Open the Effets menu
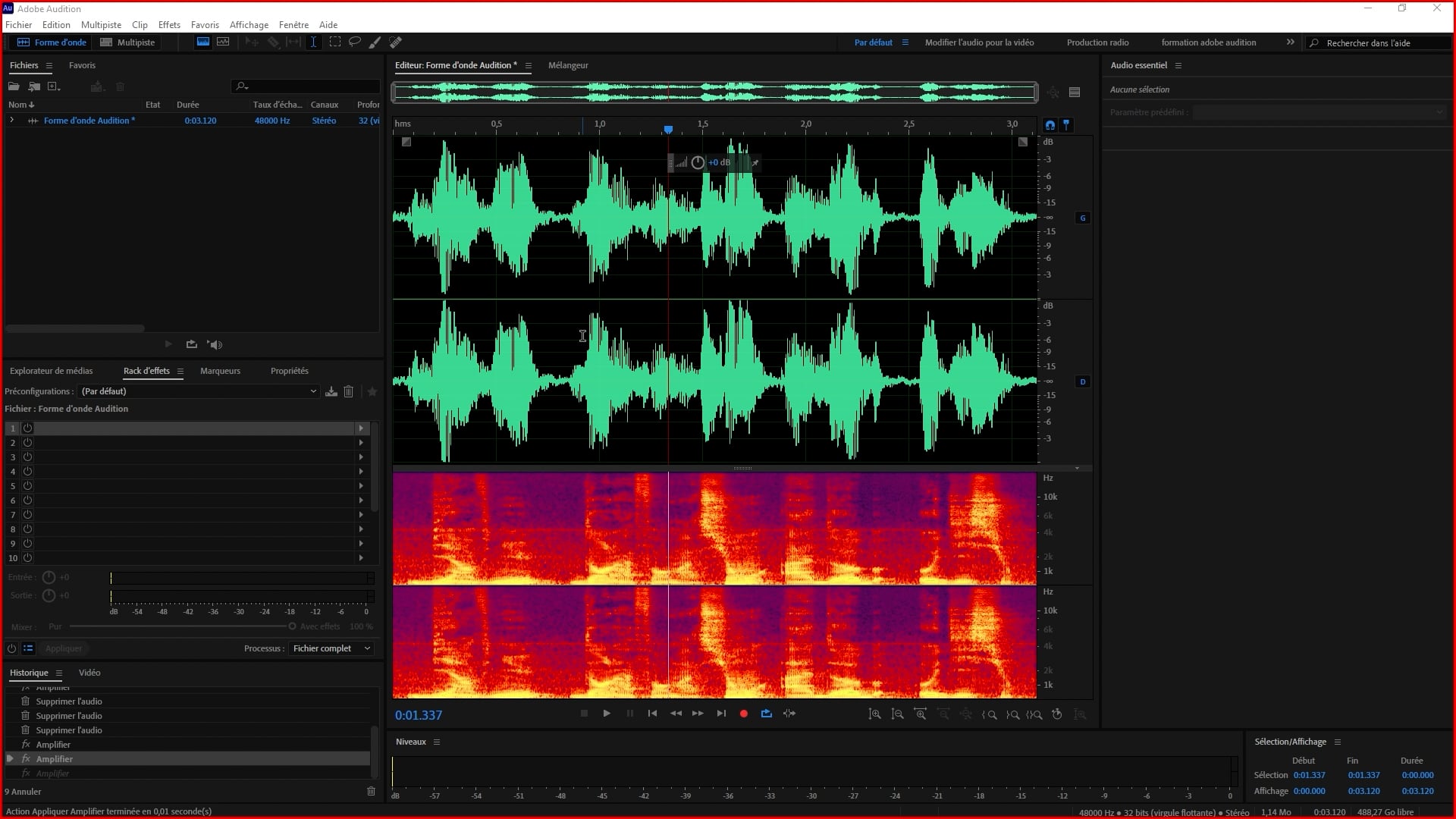This screenshot has height=819, width=1456. (168, 24)
